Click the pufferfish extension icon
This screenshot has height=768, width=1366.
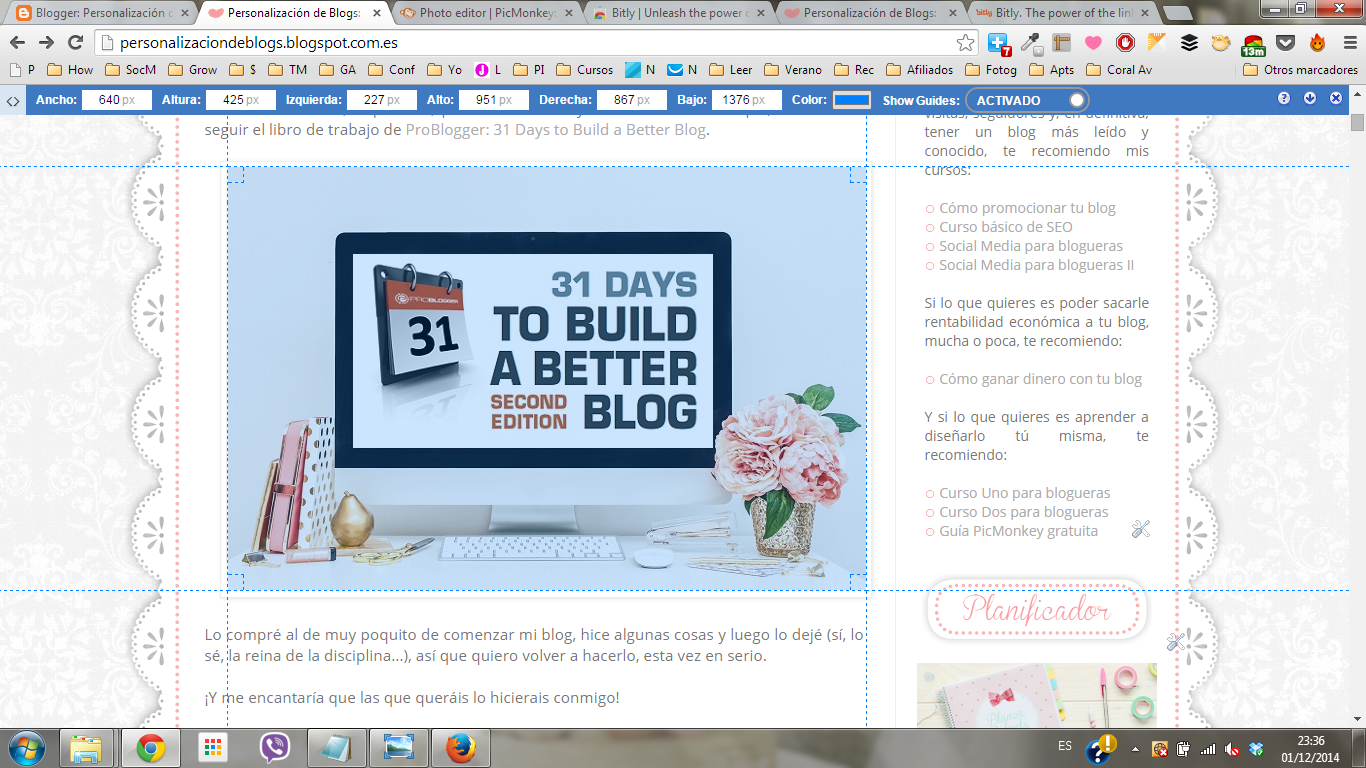point(1220,43)
